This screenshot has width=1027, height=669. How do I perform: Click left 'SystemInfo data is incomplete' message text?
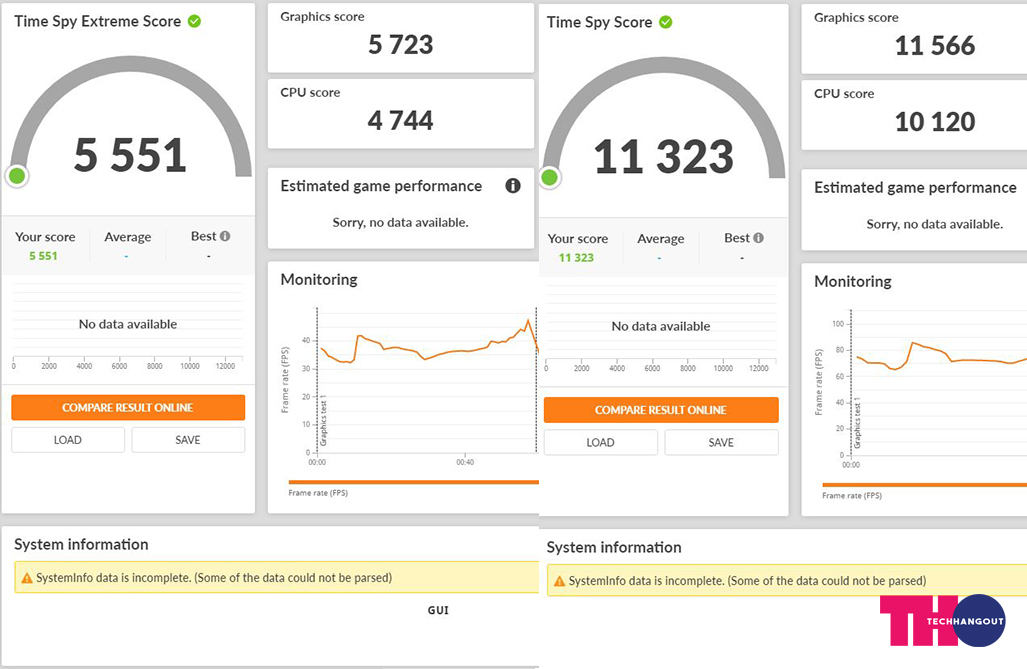click(214, 578)
